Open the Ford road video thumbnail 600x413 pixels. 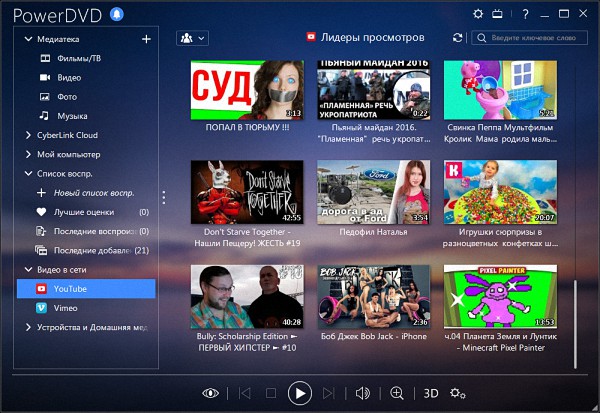click(x=373, y=192)
